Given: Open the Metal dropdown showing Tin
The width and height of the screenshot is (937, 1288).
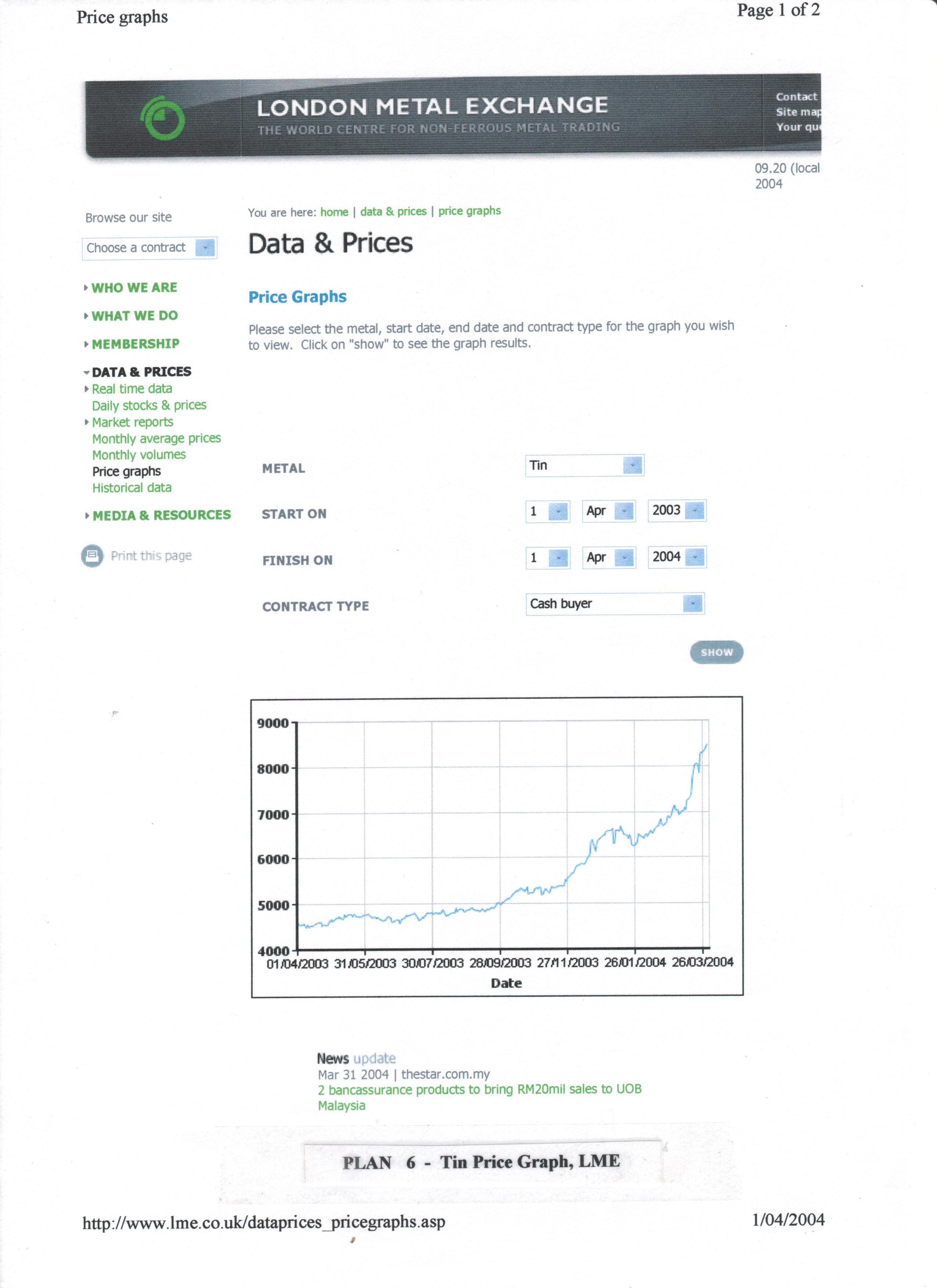Looking at the screenshot, I should 632,466.
